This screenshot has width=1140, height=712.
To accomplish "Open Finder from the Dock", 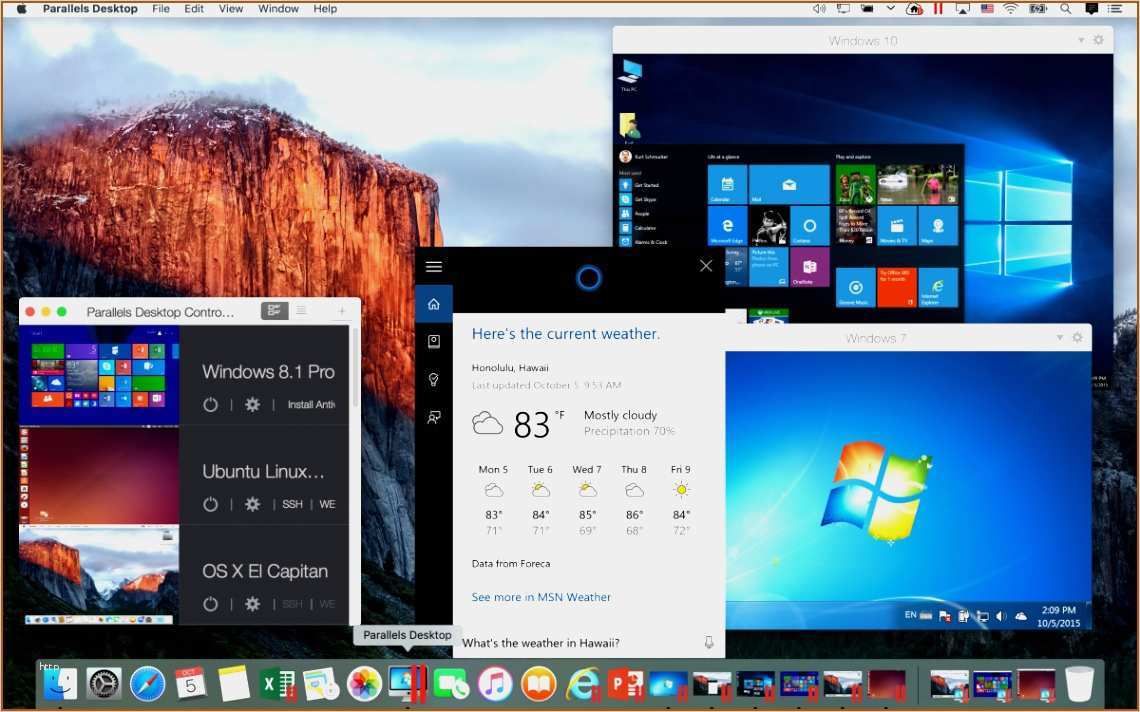I will point(60,684).
